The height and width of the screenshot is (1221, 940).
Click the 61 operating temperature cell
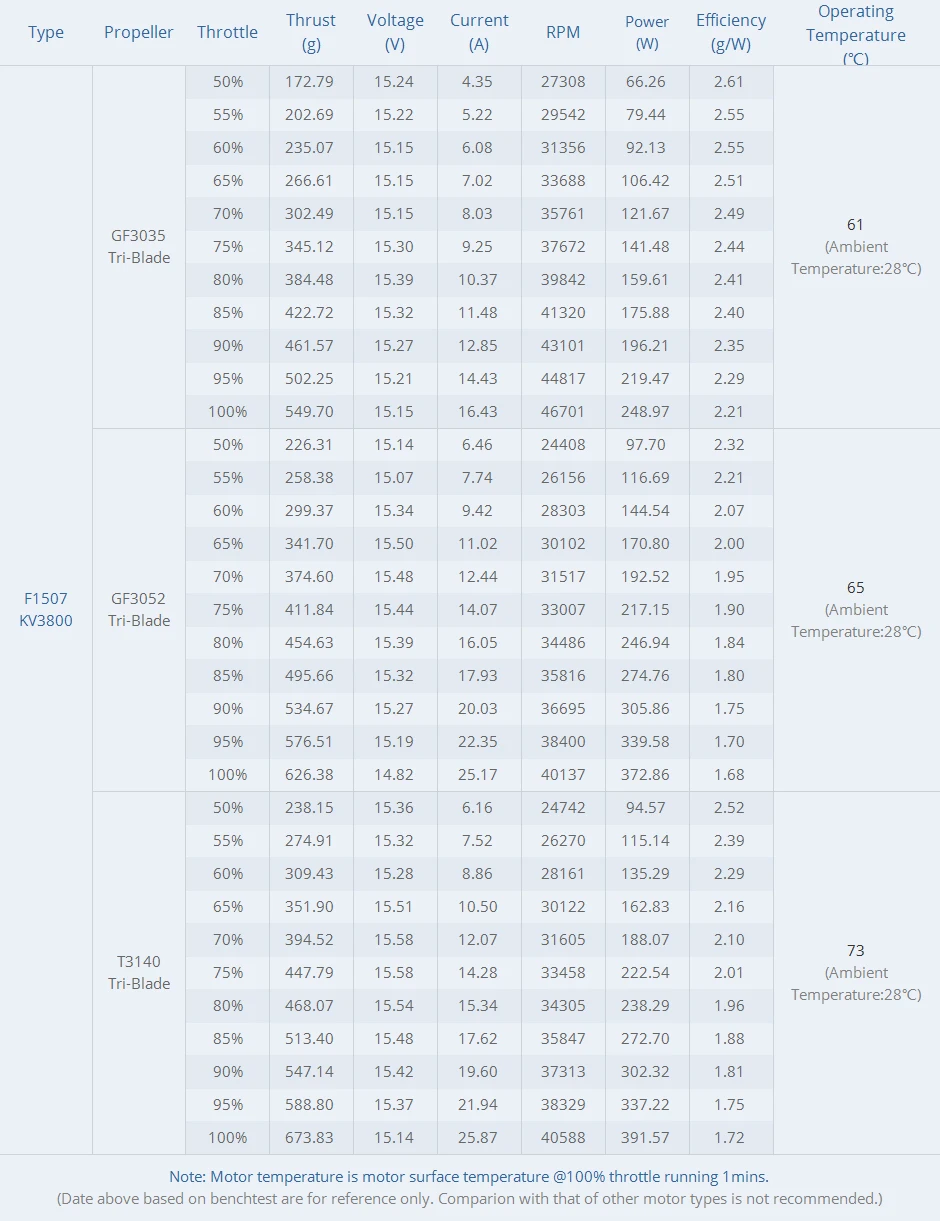855,246
